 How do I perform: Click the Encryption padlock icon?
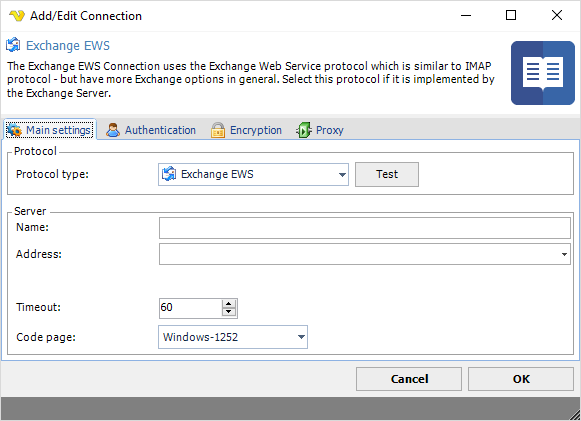tap(218, 130)
